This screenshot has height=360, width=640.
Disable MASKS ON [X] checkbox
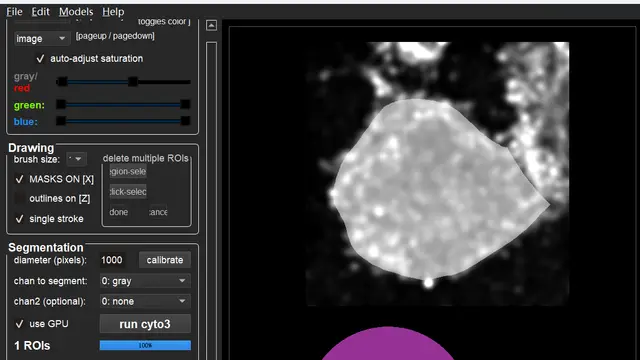(19, 179)
